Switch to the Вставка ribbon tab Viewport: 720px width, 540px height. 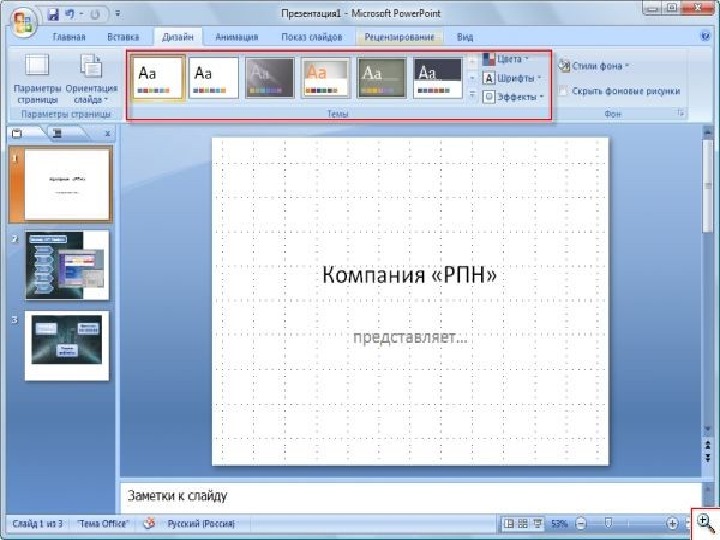[123, 37]
